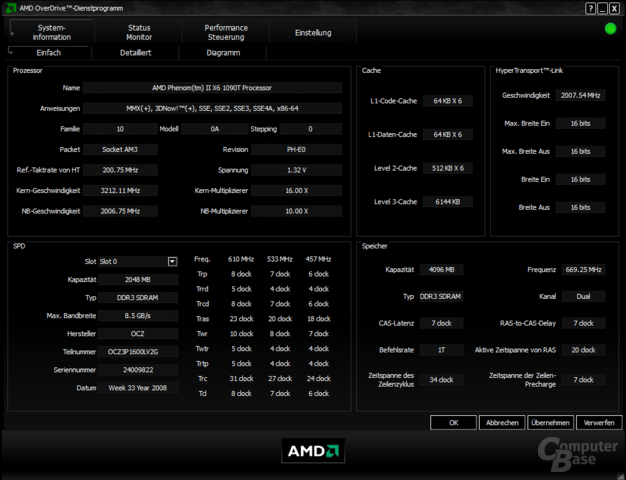Select the Frequenz value 669.25 MHz

coord(583,270)
